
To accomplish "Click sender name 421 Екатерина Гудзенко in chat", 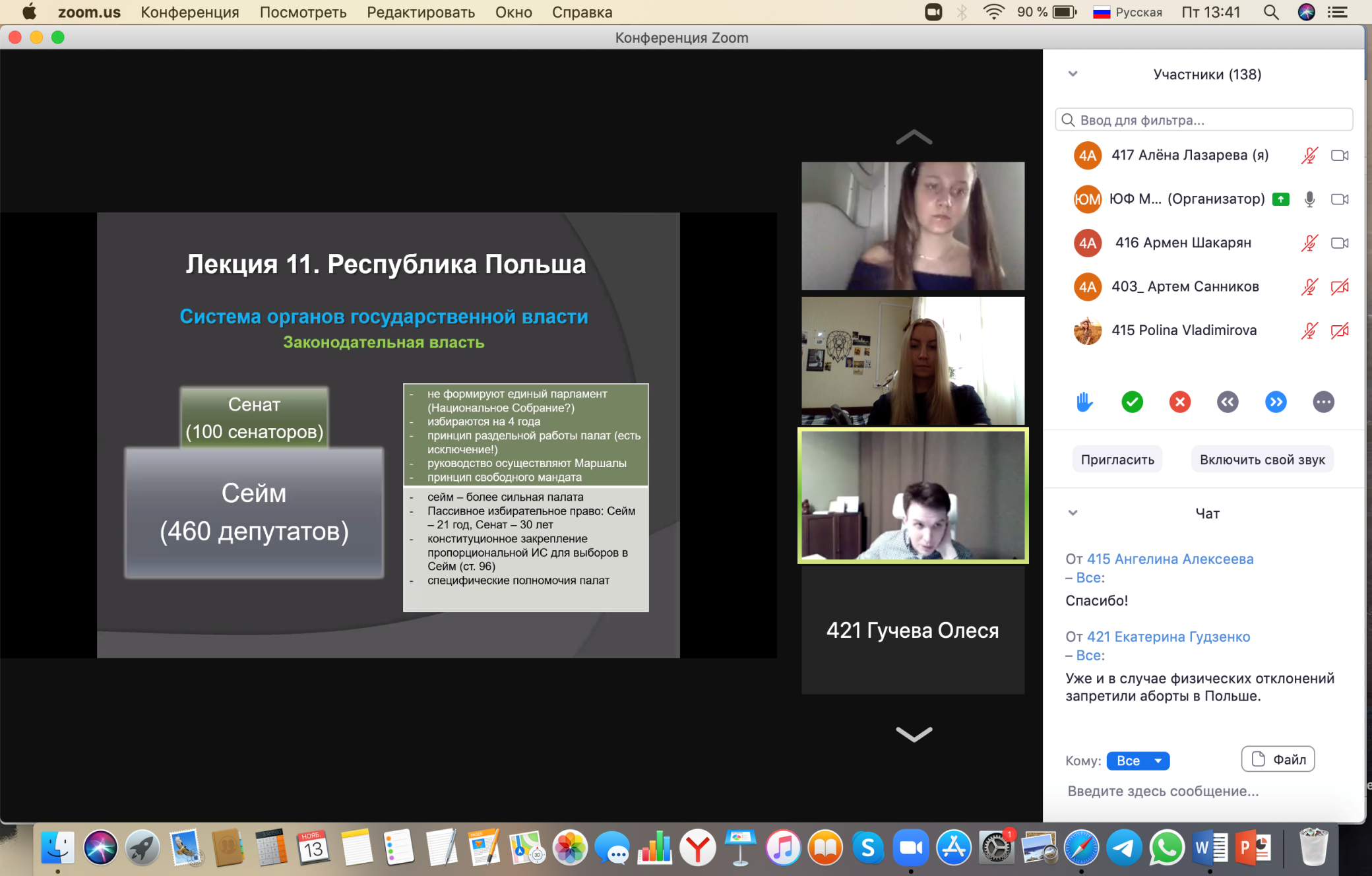I will click(1168, 637).
